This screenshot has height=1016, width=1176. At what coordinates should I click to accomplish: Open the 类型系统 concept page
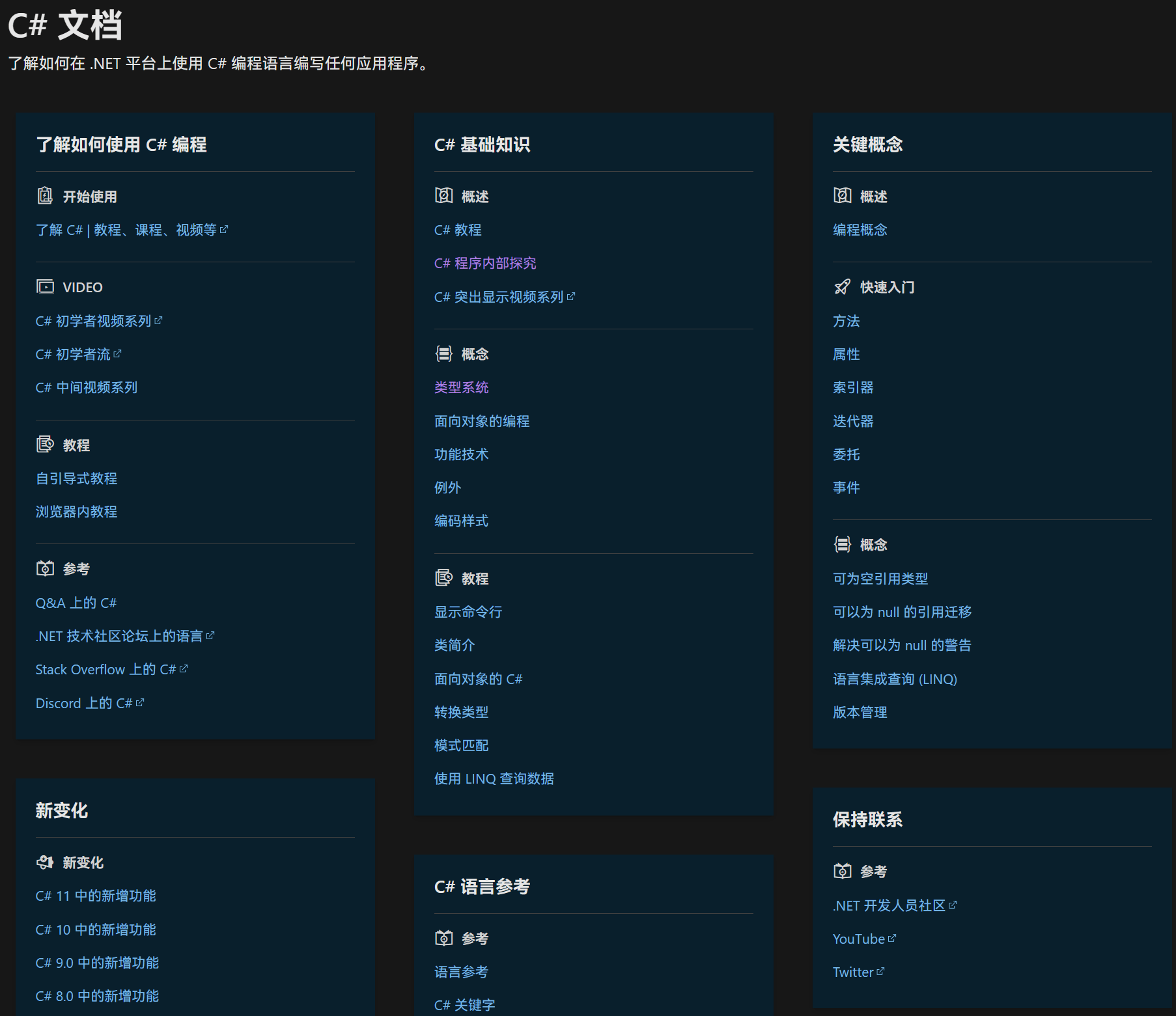click(x=461, y=387)
